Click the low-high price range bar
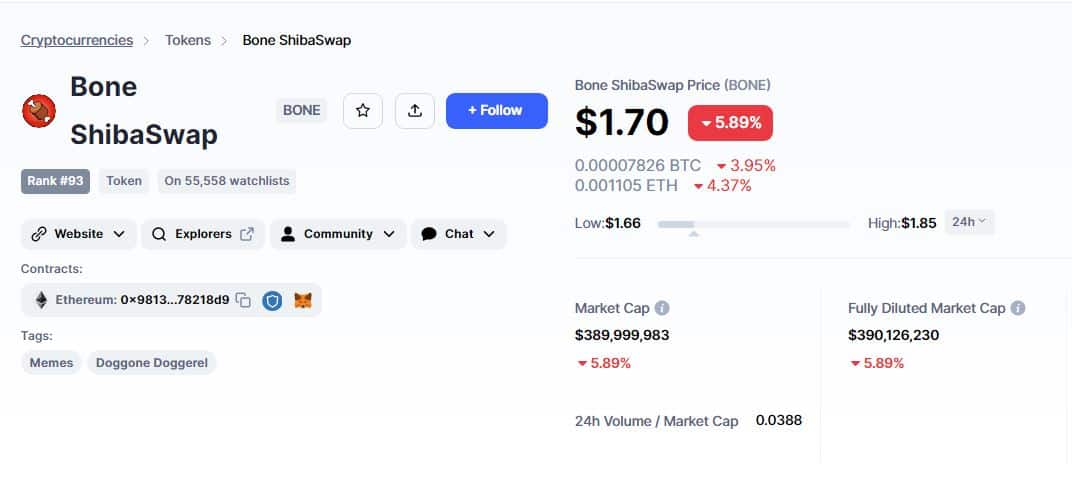 click(754, 224)
